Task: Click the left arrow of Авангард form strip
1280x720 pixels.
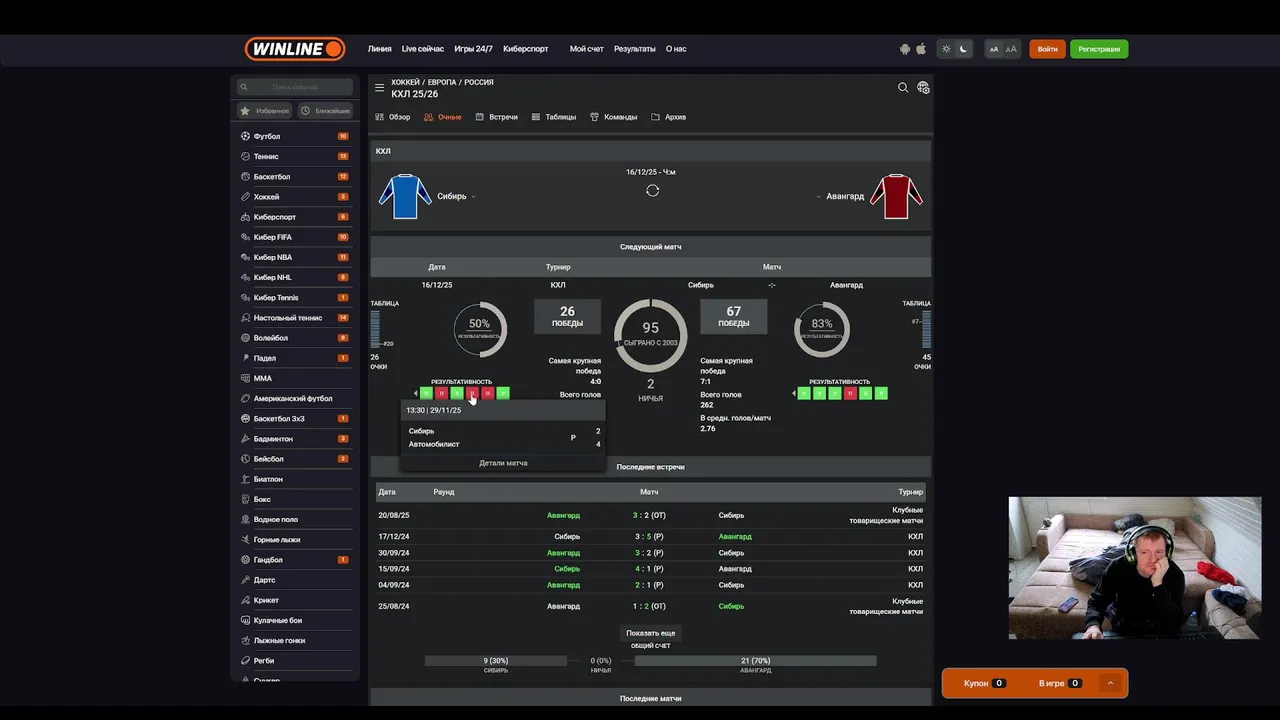Action: [x=794, y=393]
